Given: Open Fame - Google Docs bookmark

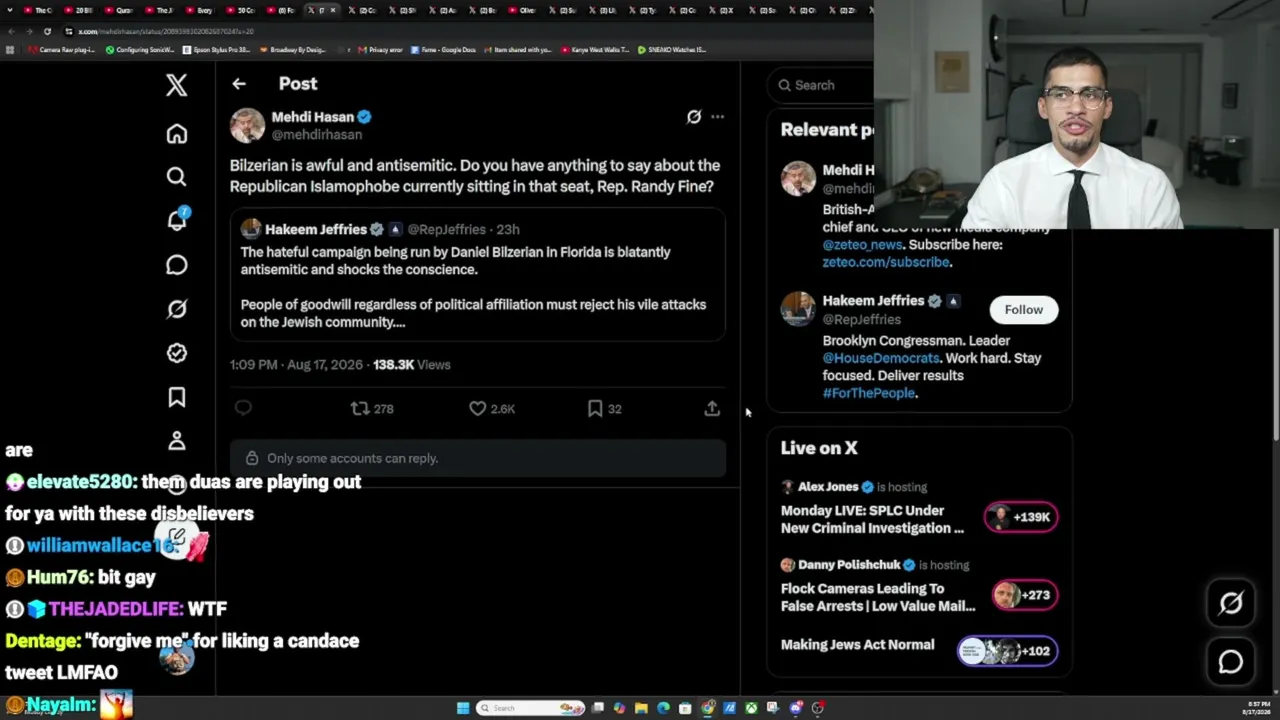Looking at the screenshot, I should click(444, 50).
